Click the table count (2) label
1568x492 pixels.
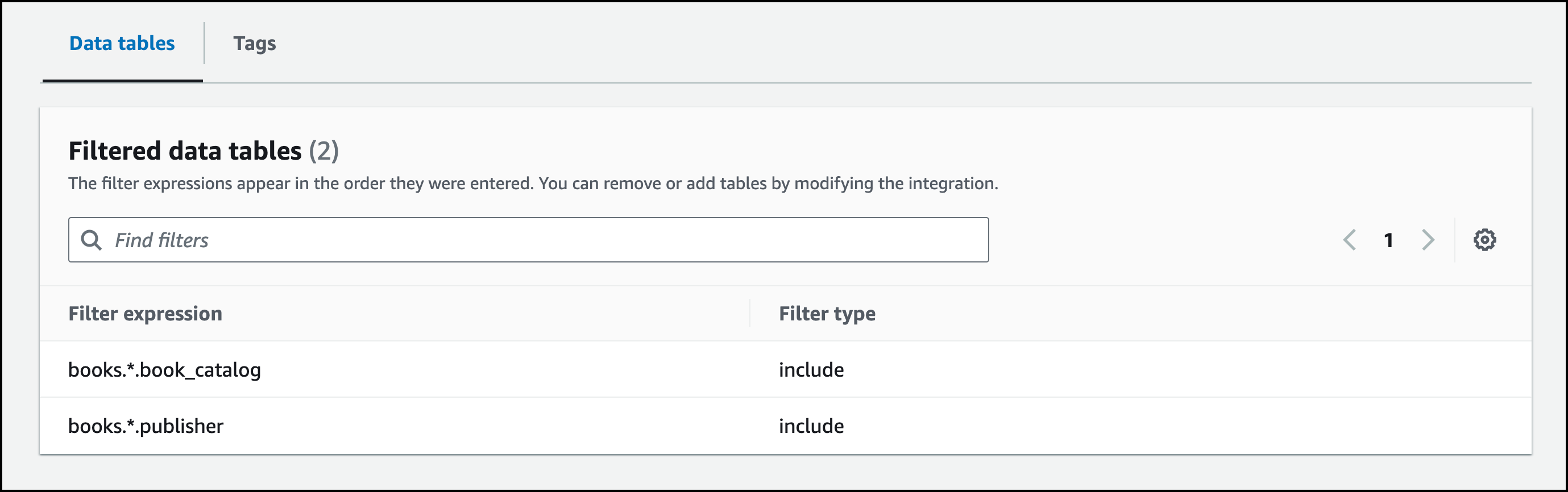(x=323, y=151)
